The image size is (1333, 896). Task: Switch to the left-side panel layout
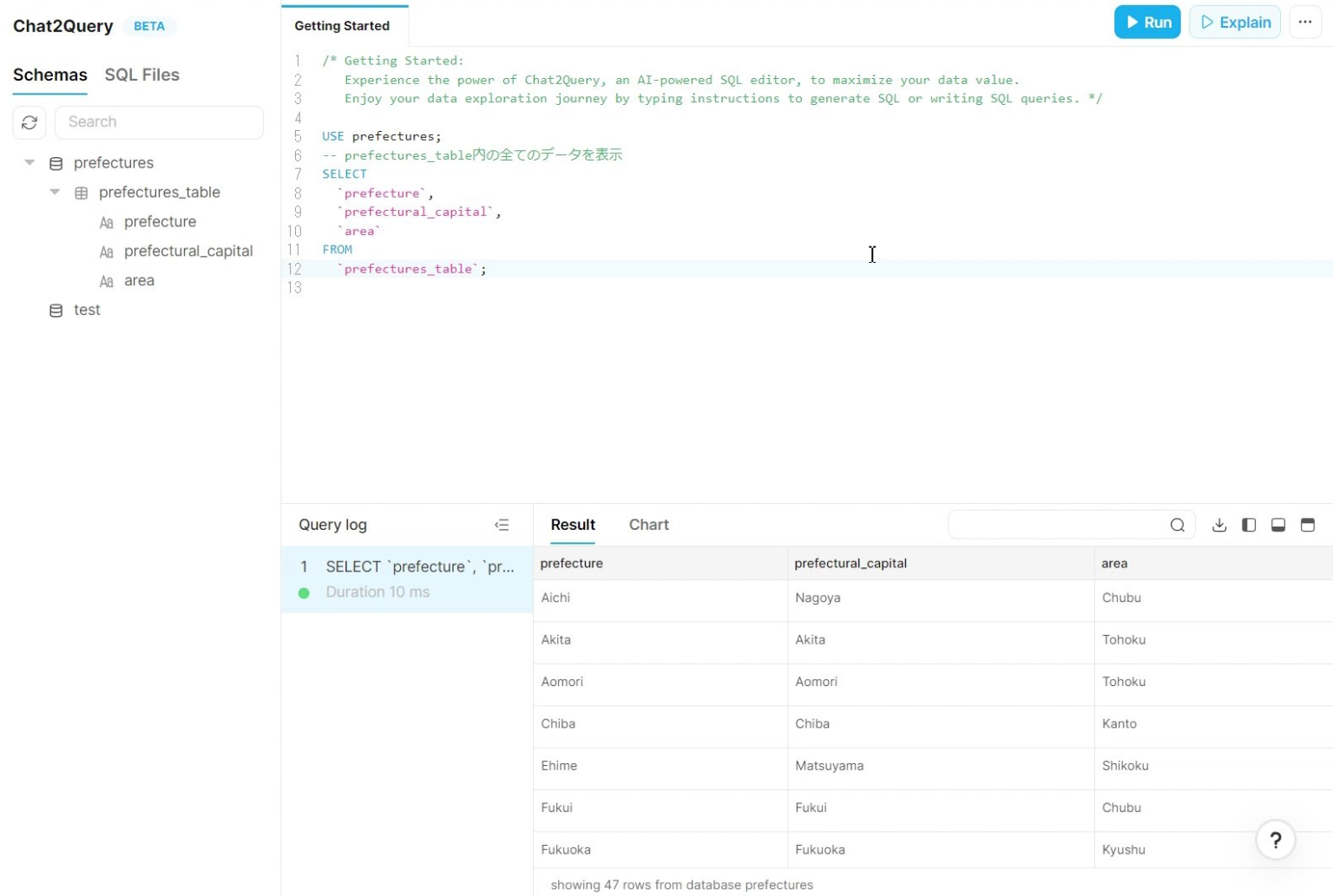click(1249, 525)
